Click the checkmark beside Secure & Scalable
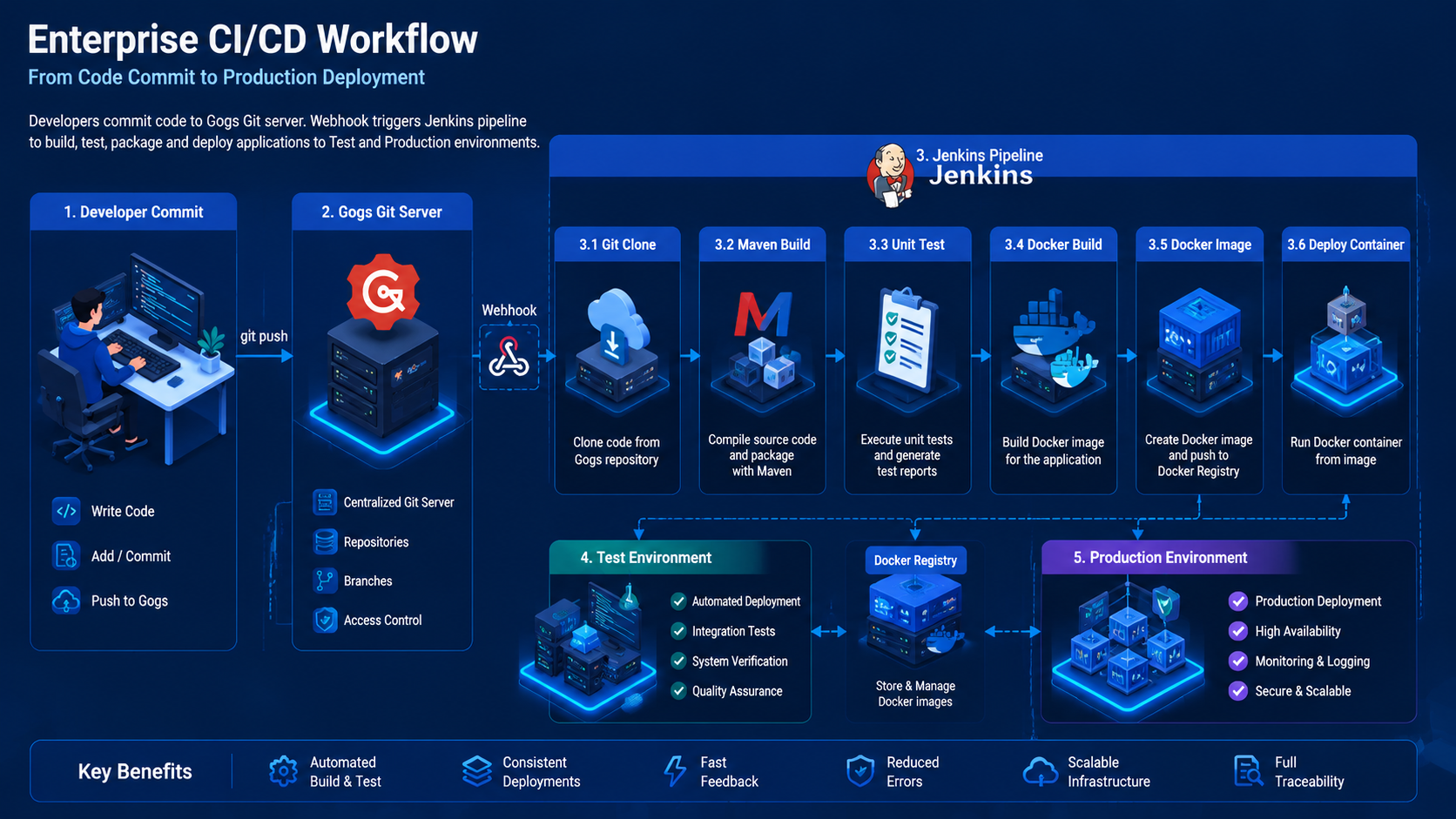 [x=1238, y=690]
